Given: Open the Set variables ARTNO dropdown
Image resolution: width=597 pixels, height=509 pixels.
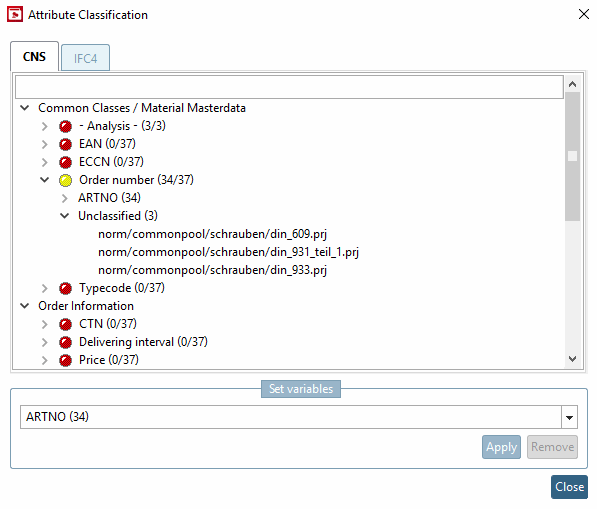Looking at the screenshot, I should (570, 417).
